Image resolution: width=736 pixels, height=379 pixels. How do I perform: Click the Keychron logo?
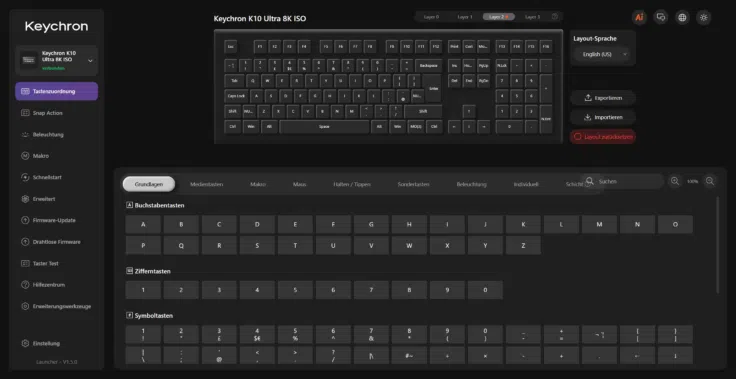[x=56, y=26]
